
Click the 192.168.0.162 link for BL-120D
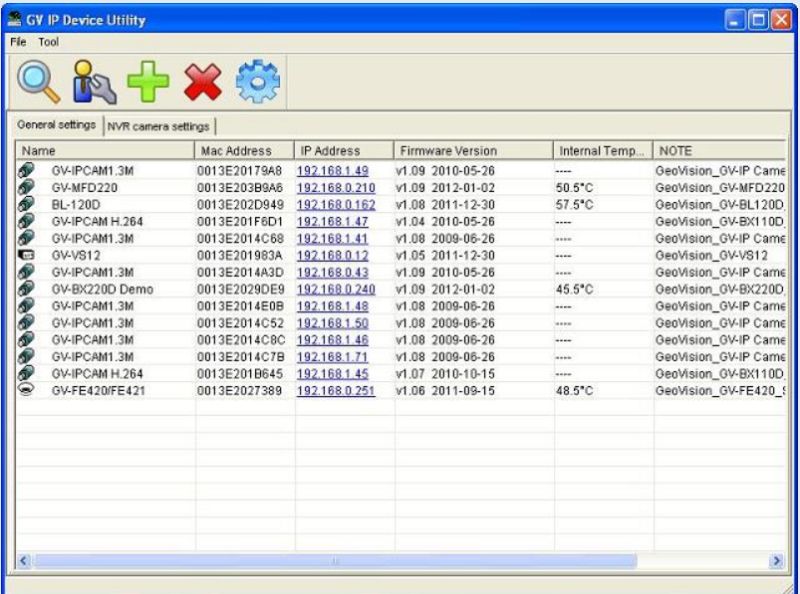click(336, 202)
